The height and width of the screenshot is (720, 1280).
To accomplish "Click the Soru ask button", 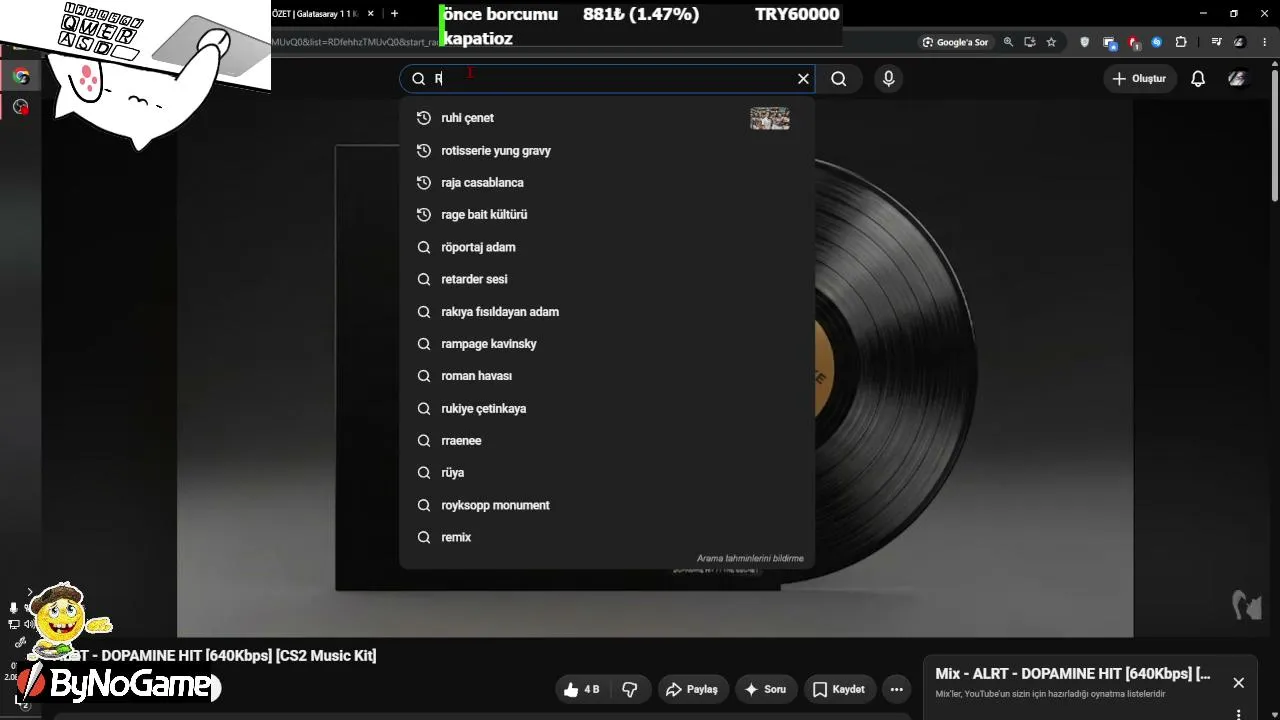I will [x=765, y=689].
